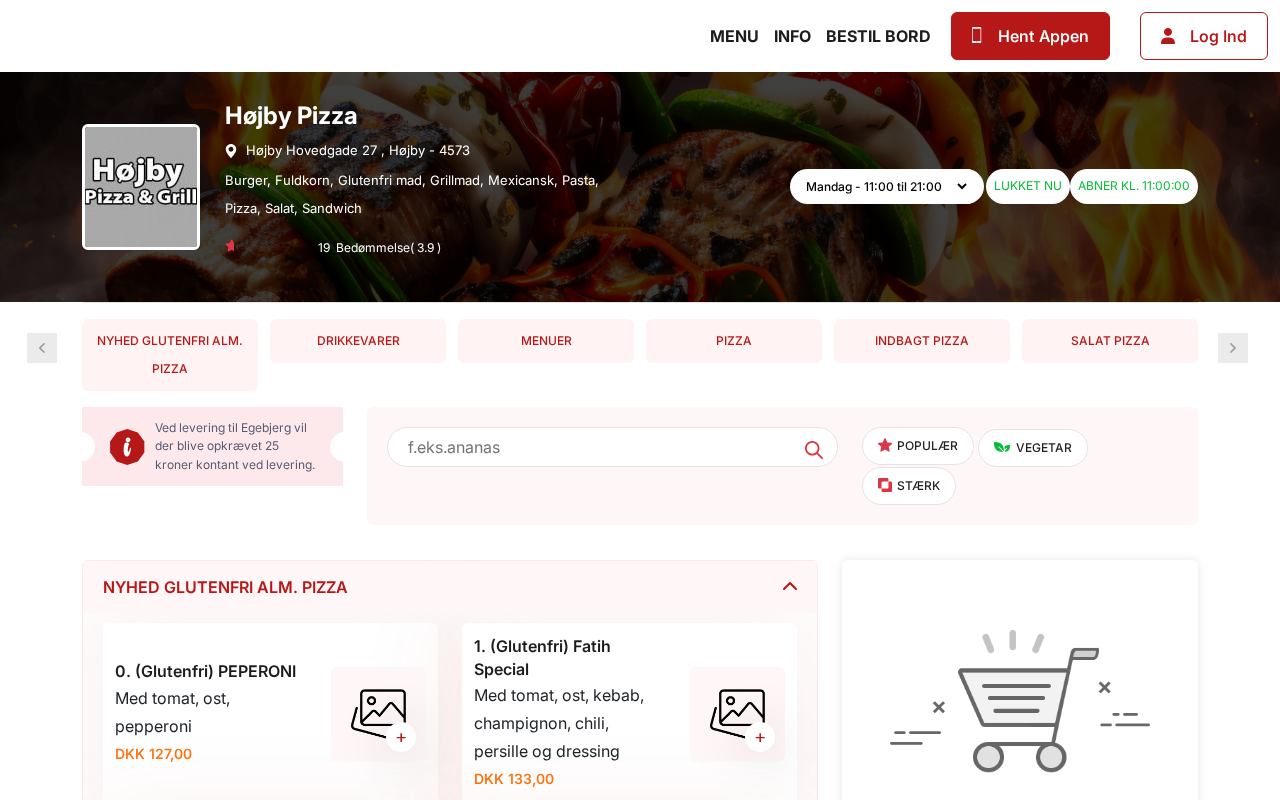This screenshot has width=1280, height=800.
Task: Open the BESTIL BORD menu item
Action: [878, 36]
